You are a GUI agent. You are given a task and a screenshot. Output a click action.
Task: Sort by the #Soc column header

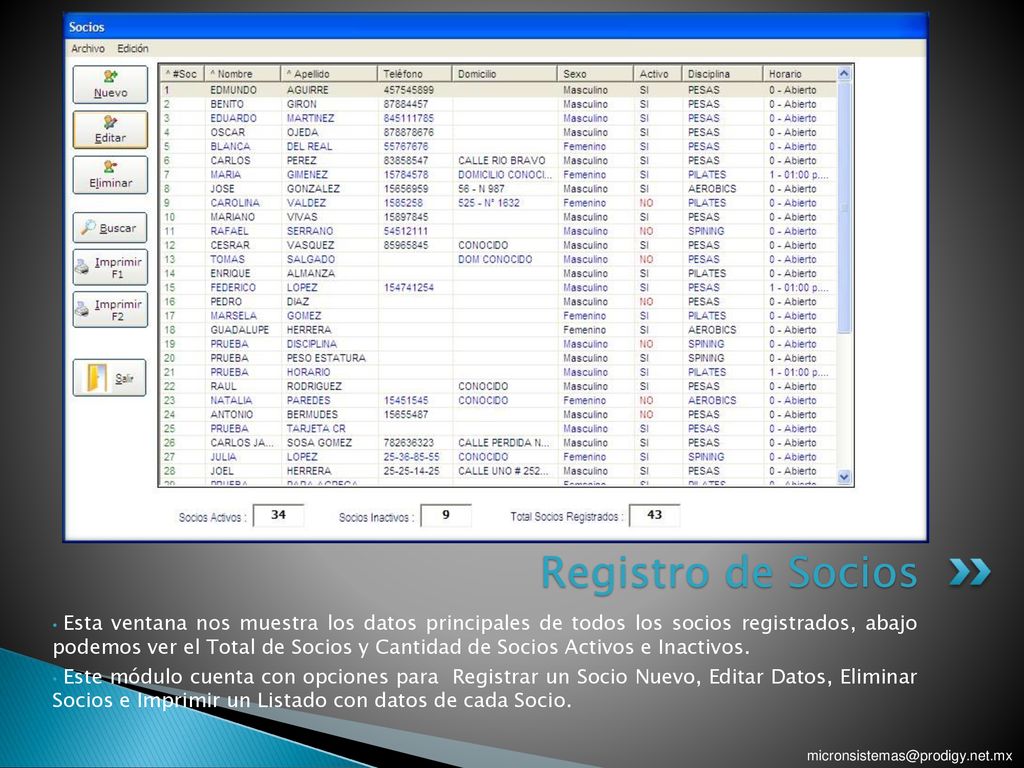182,74
